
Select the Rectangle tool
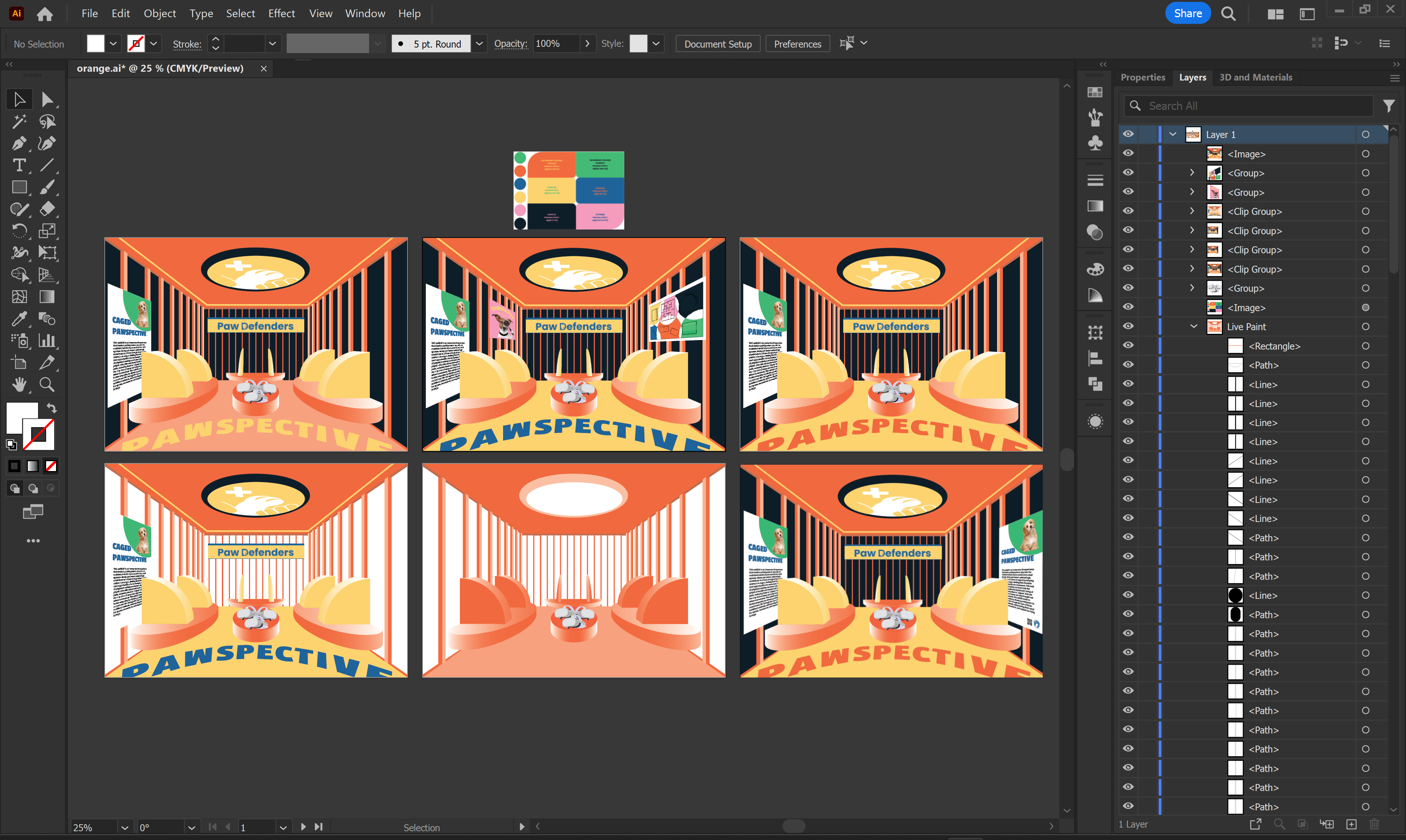pos(19,187)
